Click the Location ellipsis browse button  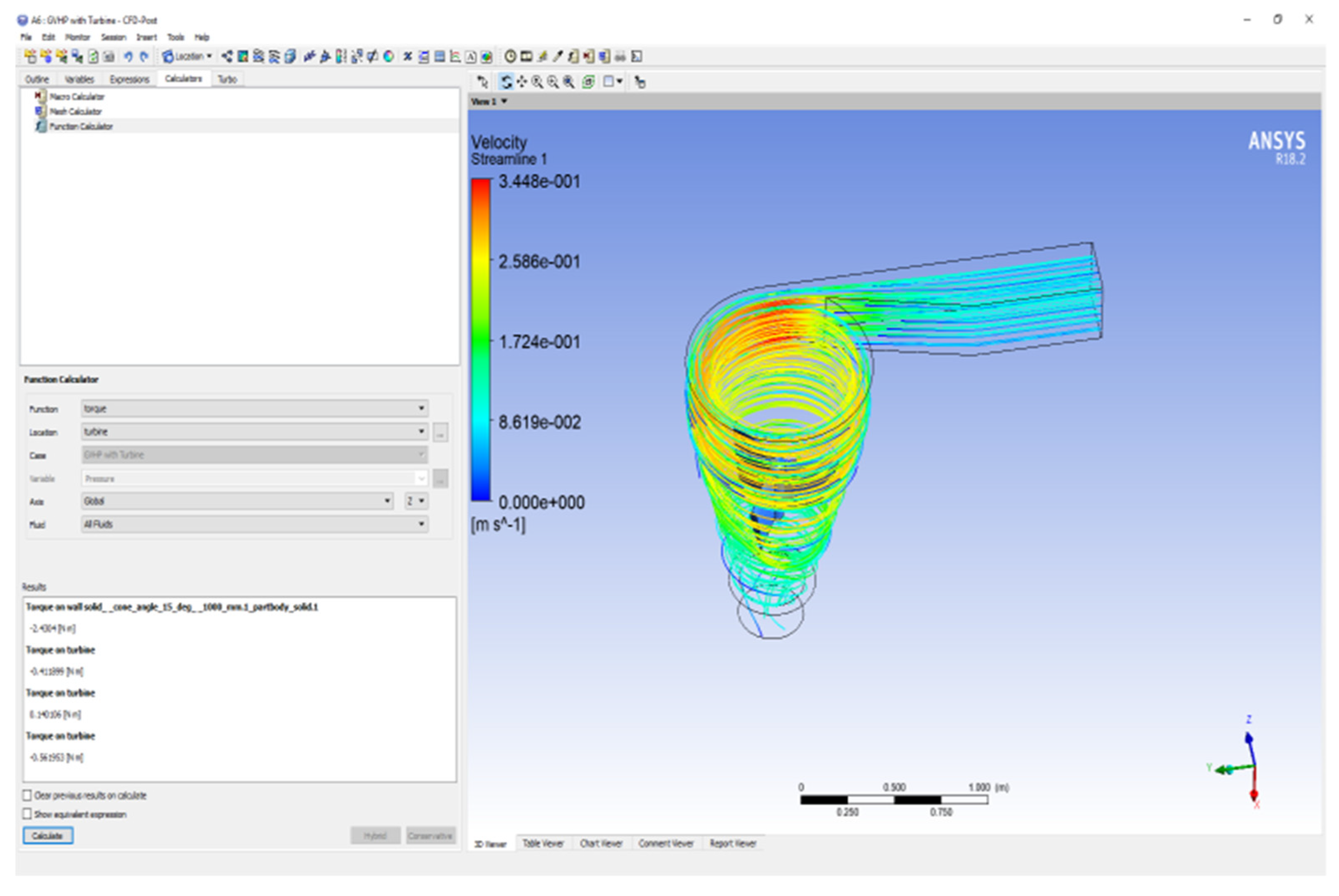440,432
